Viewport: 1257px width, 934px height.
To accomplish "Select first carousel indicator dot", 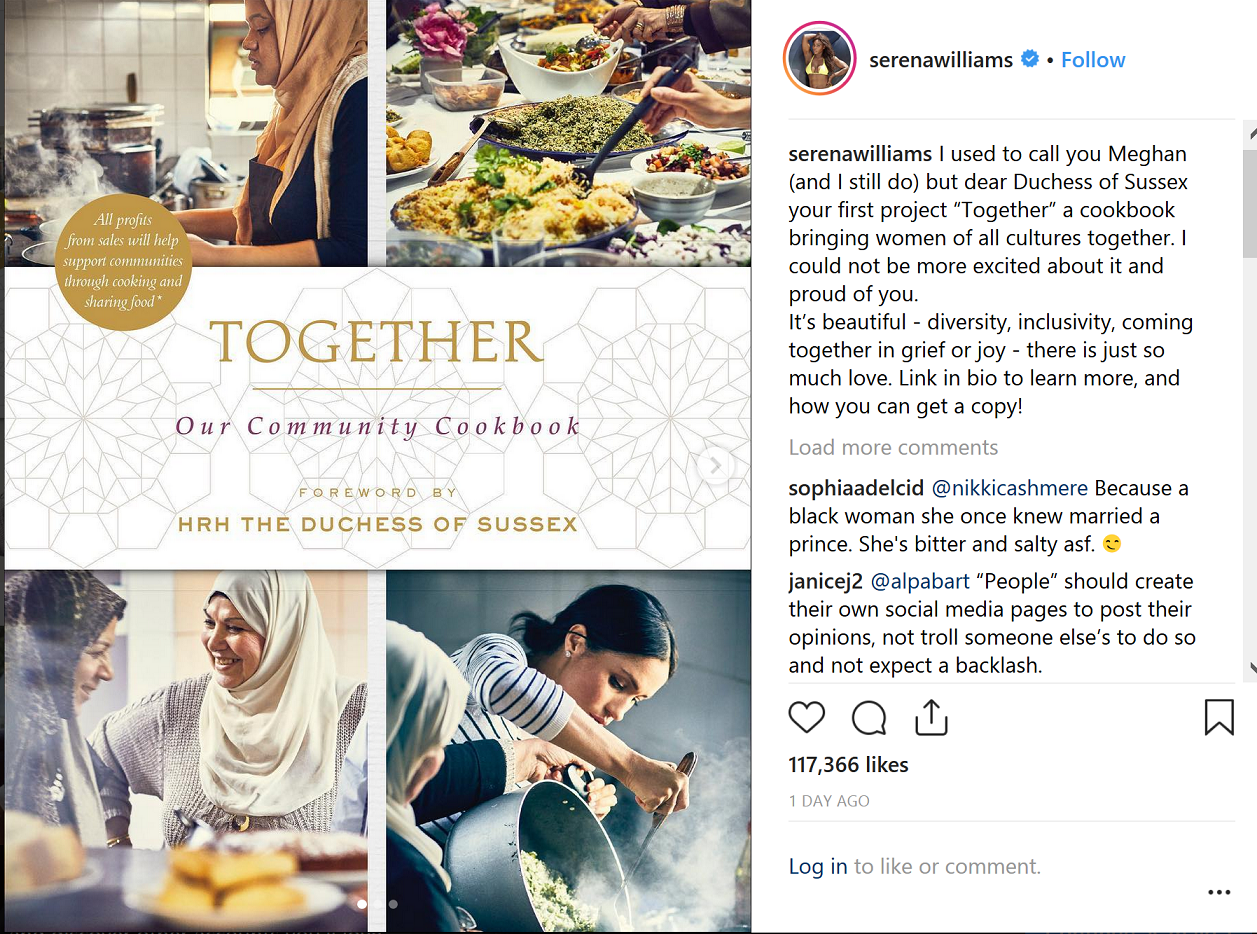I will (x=361, y=904).
